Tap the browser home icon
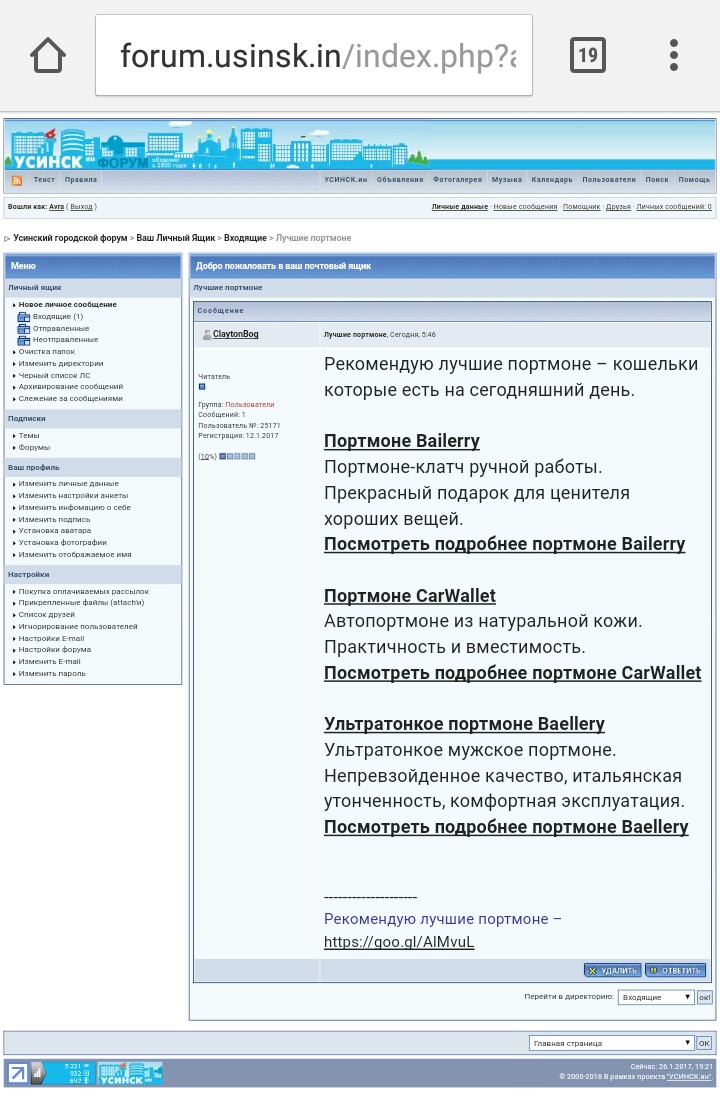 (48, 56)
